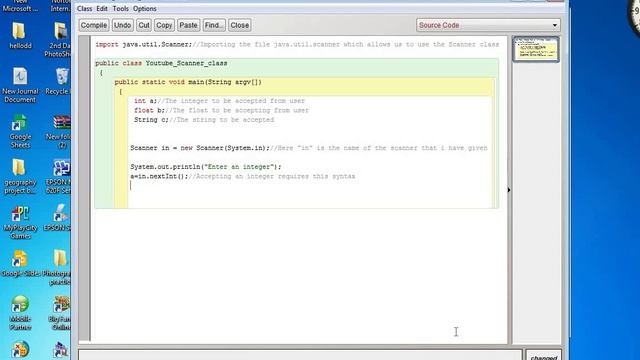Click the 'float b;' declaration line
Viewport: 640px width, 360px height.
221,110
